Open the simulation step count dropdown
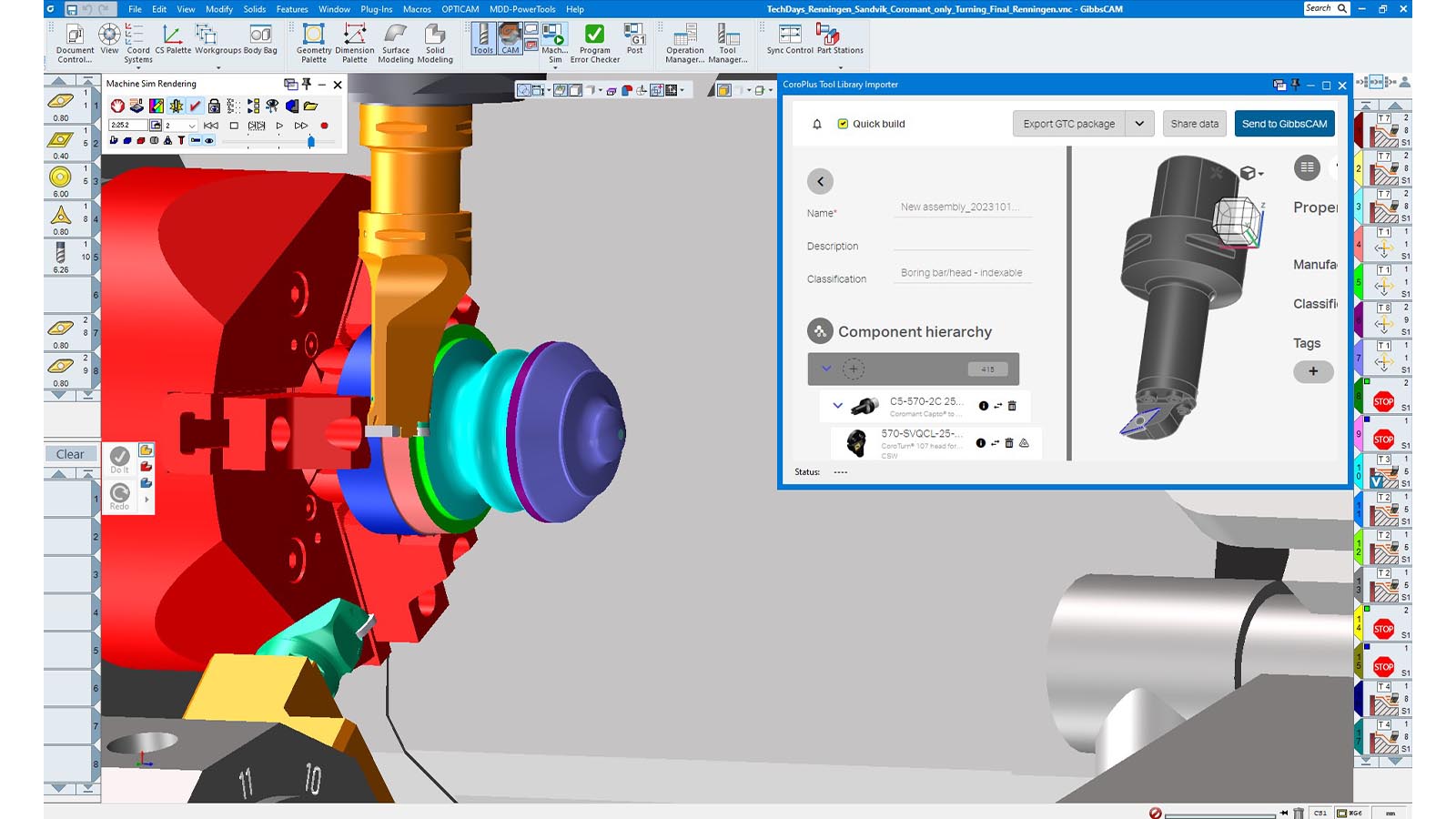 click(x=192, y=126)
